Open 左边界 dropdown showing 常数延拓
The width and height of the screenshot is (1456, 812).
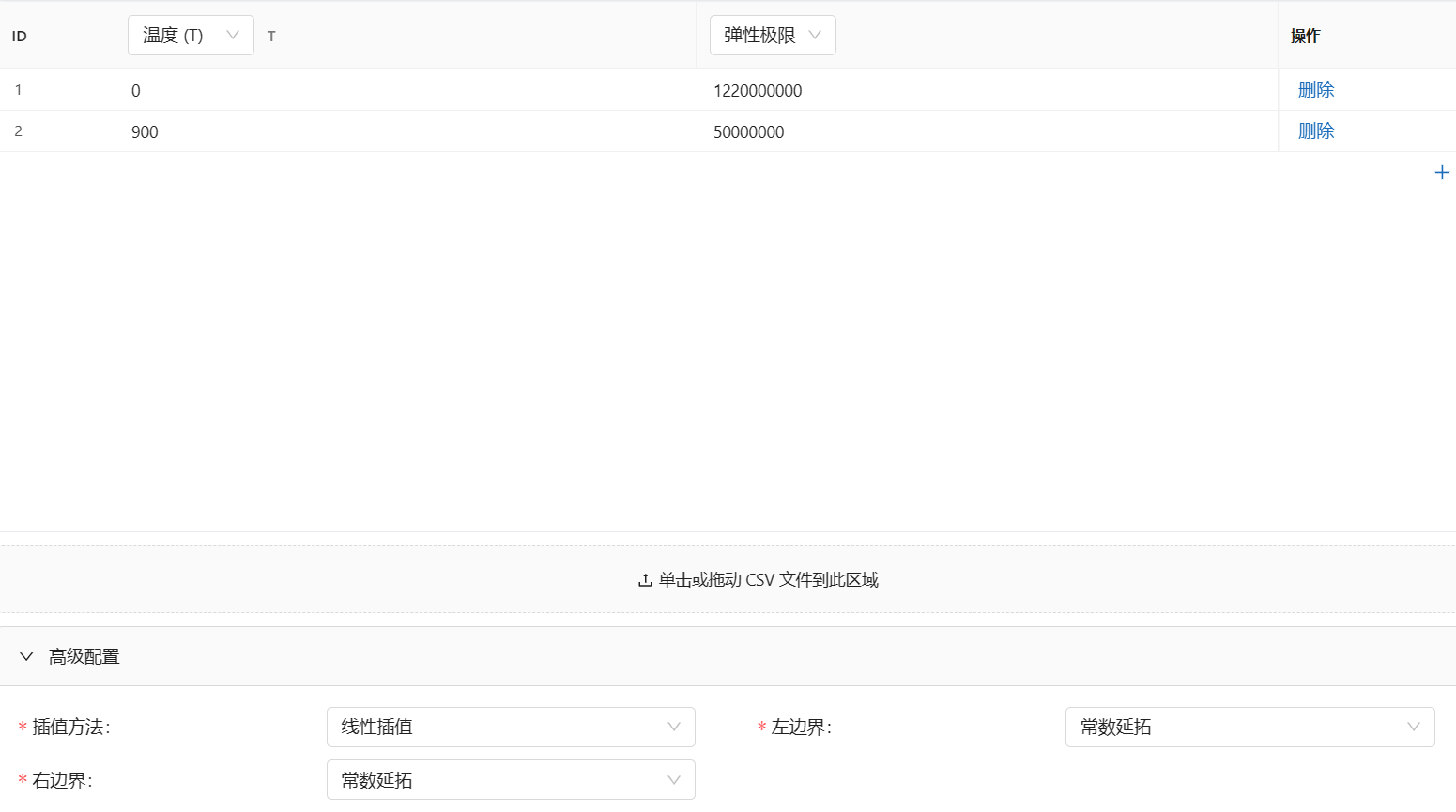(x=1249, y=727)
